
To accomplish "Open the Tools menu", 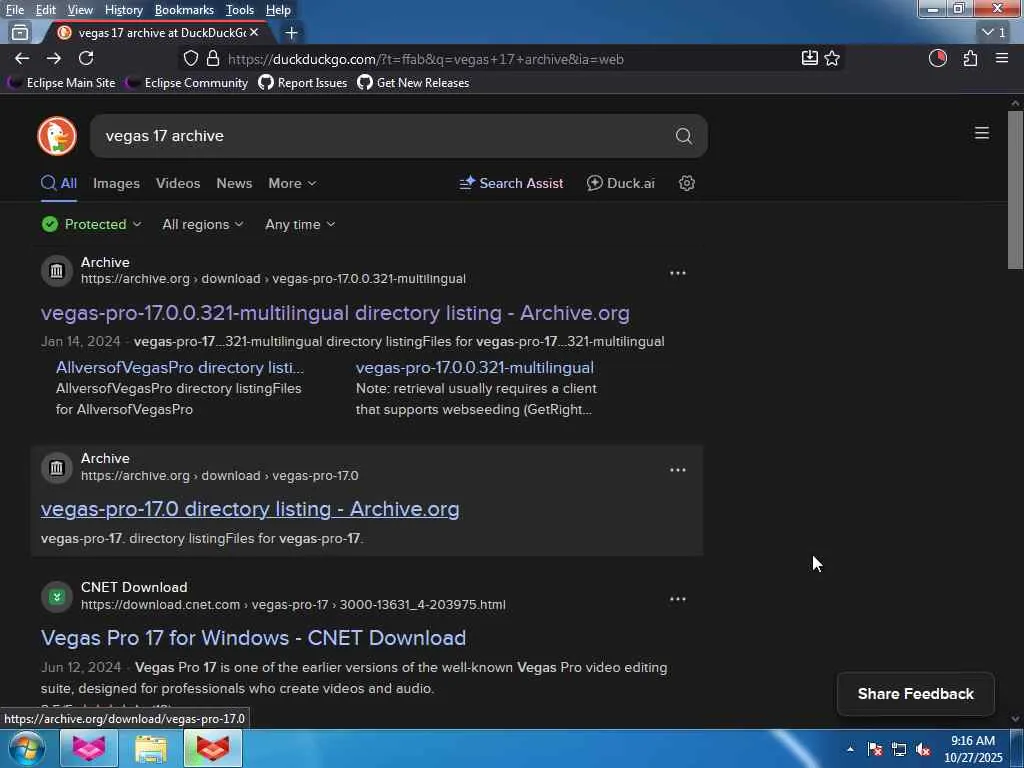I will [x=240, y=10].
